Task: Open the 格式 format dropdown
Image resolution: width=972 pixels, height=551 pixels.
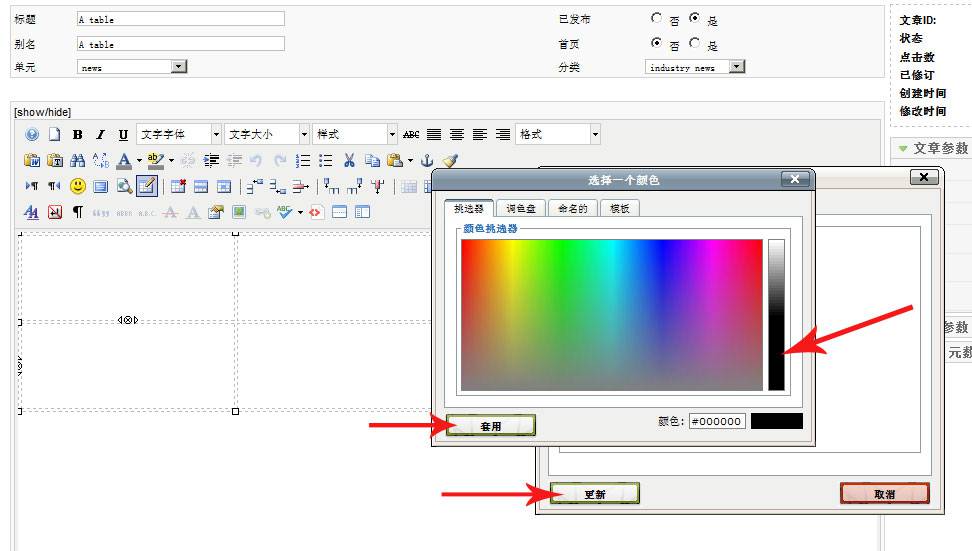Action: pos(558,134)
